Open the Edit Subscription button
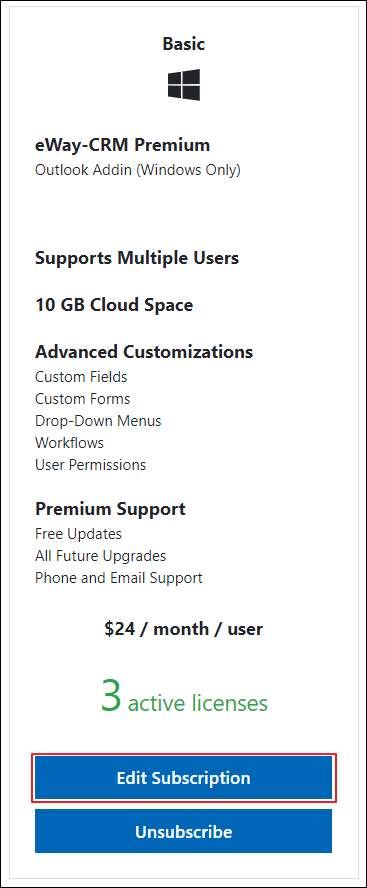The width and height of the screenshot is (367, 888). pyautogui.click(x=184, y=778)
